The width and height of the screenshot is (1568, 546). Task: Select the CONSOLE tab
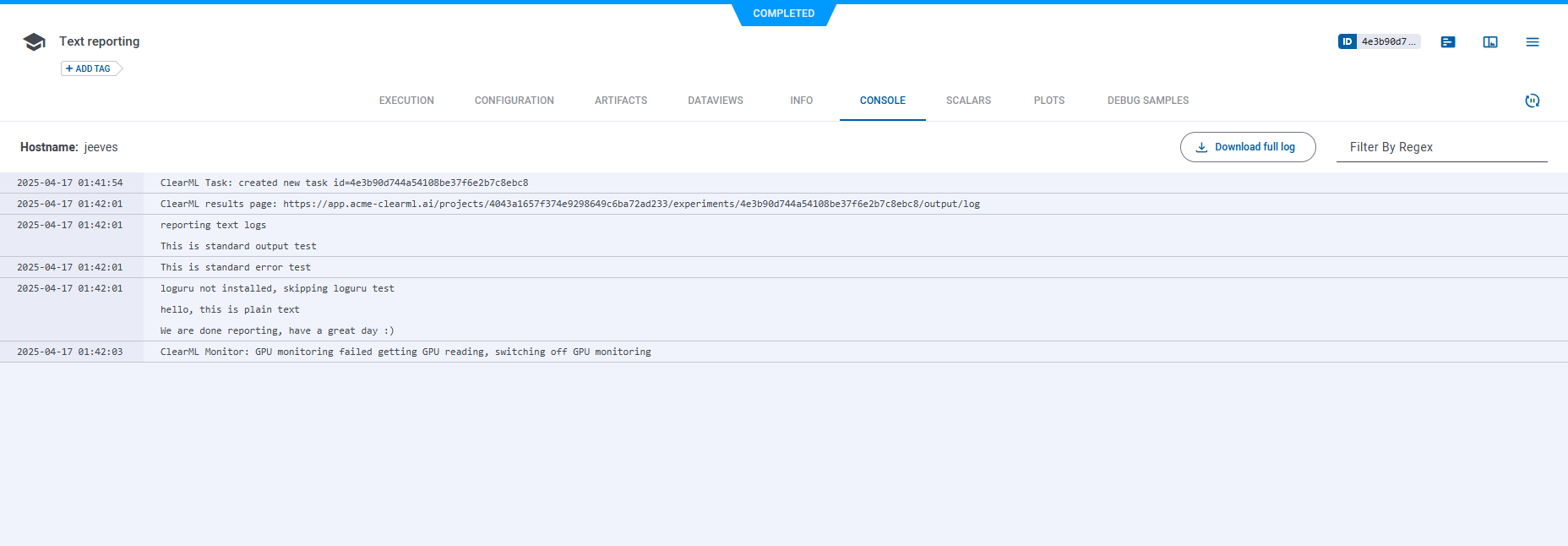click(883, 101)
